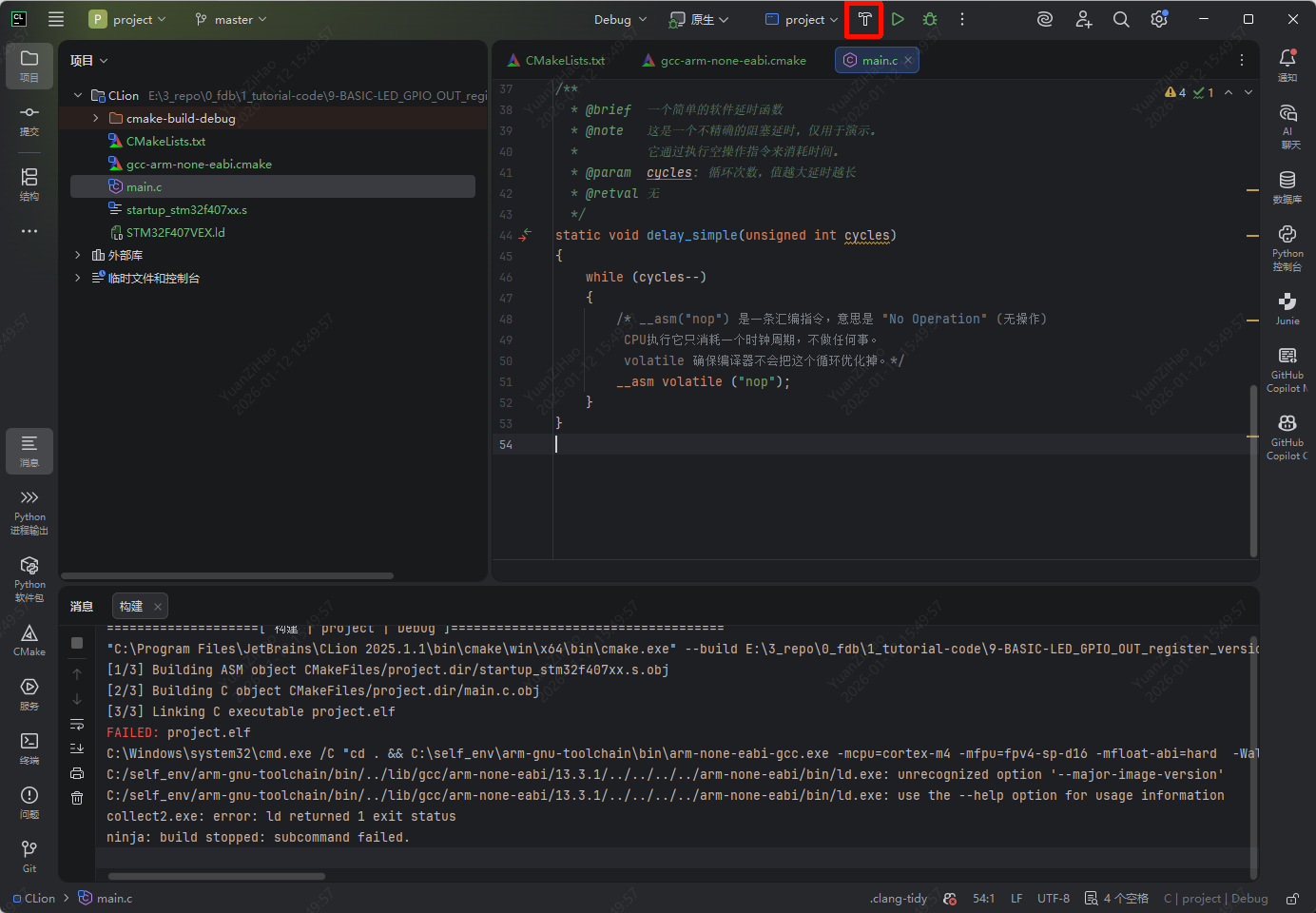Screen dimensions: 1316x913
Task: Start debugging with the bug icon
Action: pyautogui.click(x=930, y=19)
